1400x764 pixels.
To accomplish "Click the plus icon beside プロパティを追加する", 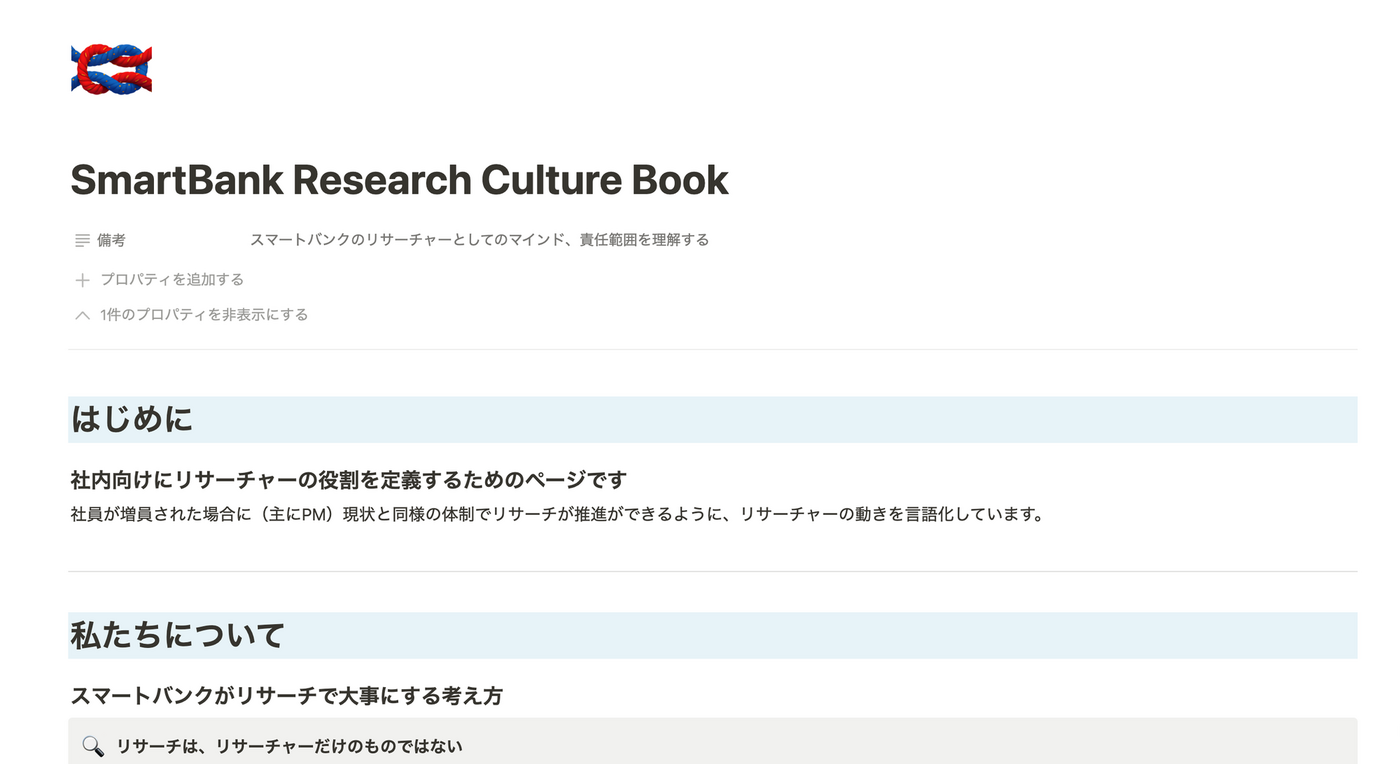I will click(83, 280).
